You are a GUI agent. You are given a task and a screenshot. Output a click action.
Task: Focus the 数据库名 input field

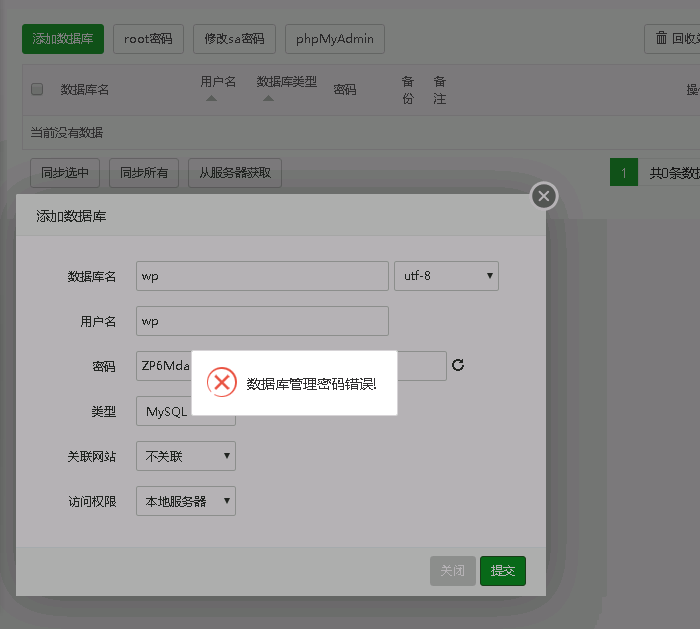point(262,276)
